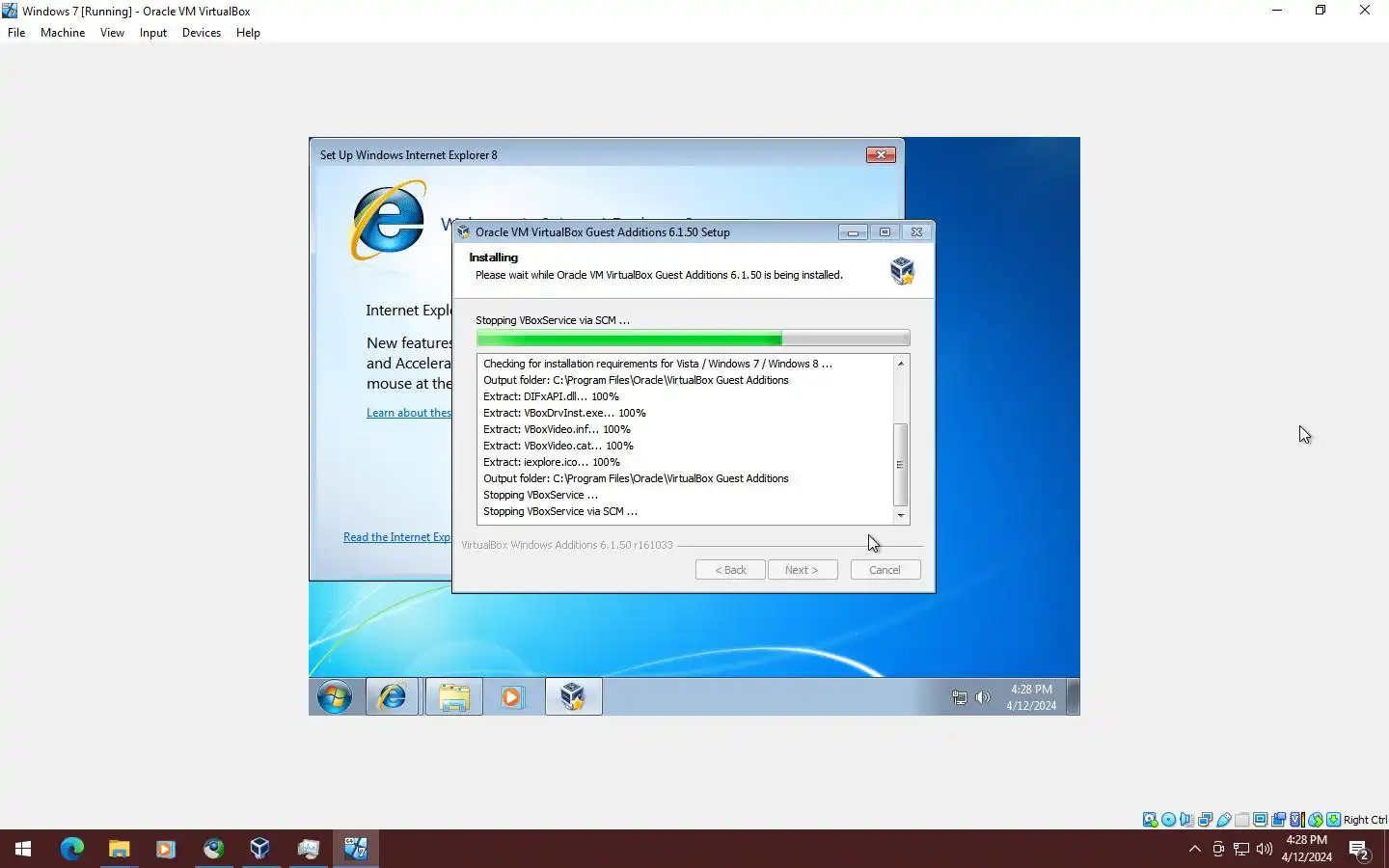Select 'Extract: DIFxAPI.dll... 100%' log line
Screen dimensions: 1389x868
551,396
